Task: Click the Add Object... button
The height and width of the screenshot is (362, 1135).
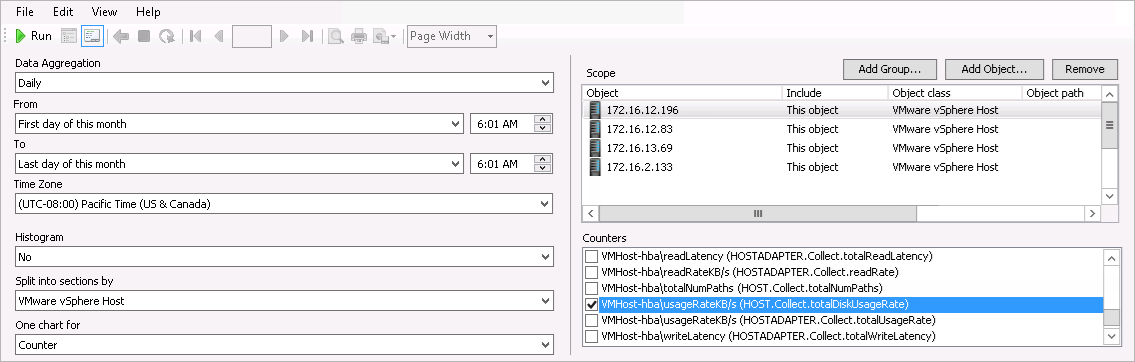Action: click(995, 70)
